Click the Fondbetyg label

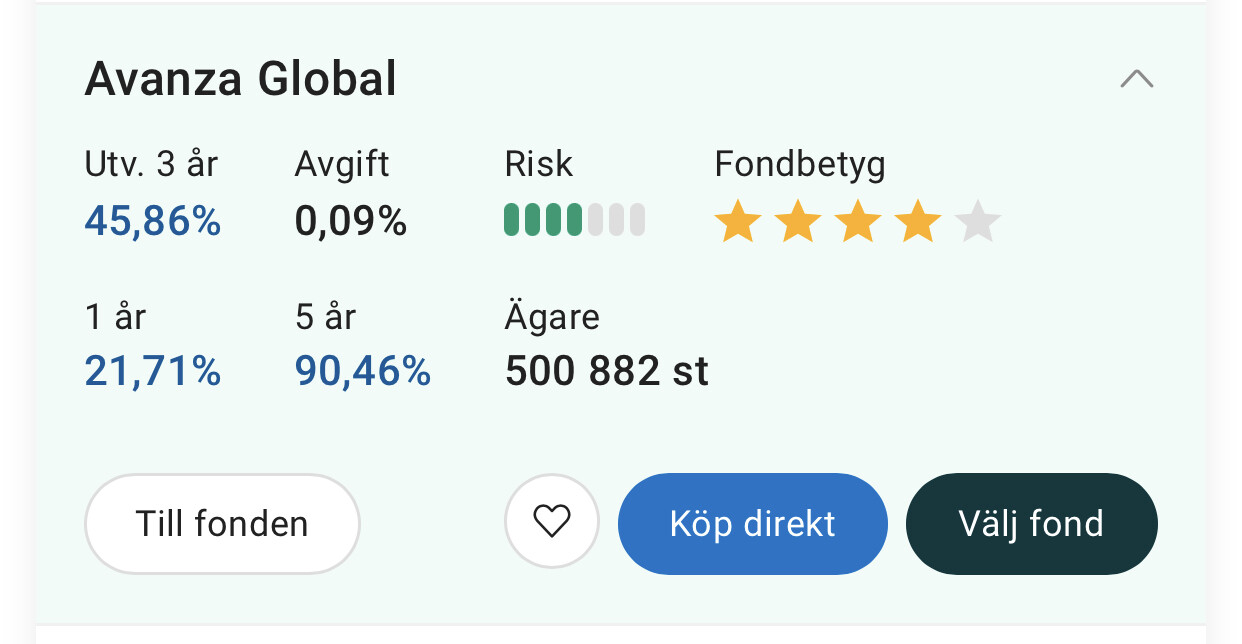click(x=800, y=164)
